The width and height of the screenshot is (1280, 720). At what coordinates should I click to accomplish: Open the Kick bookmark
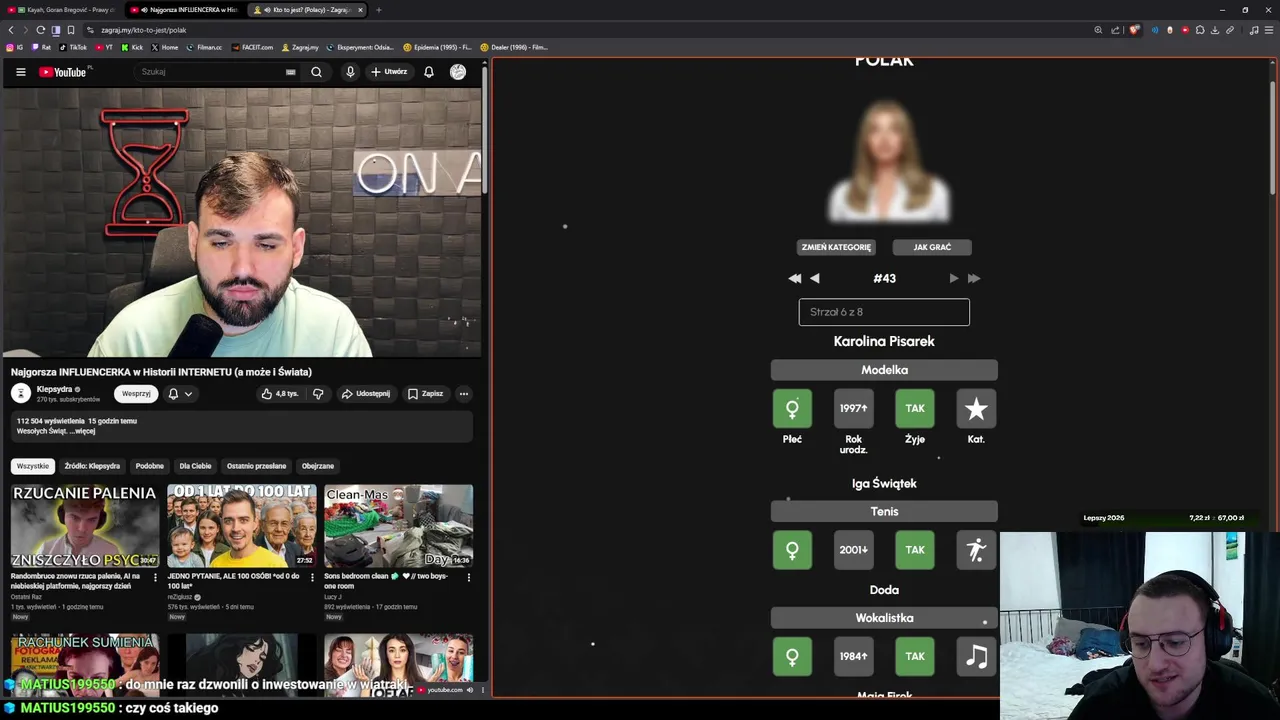[x=133, y=47]
